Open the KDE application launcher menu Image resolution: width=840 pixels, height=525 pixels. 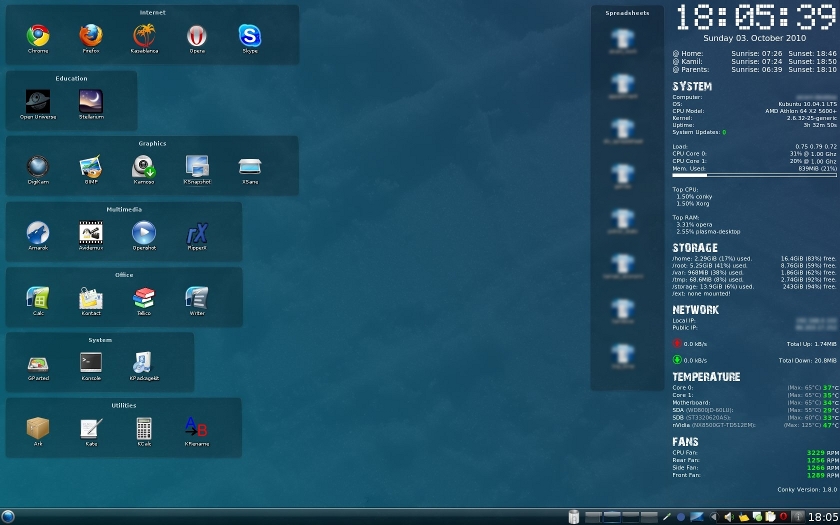(8, 517)
